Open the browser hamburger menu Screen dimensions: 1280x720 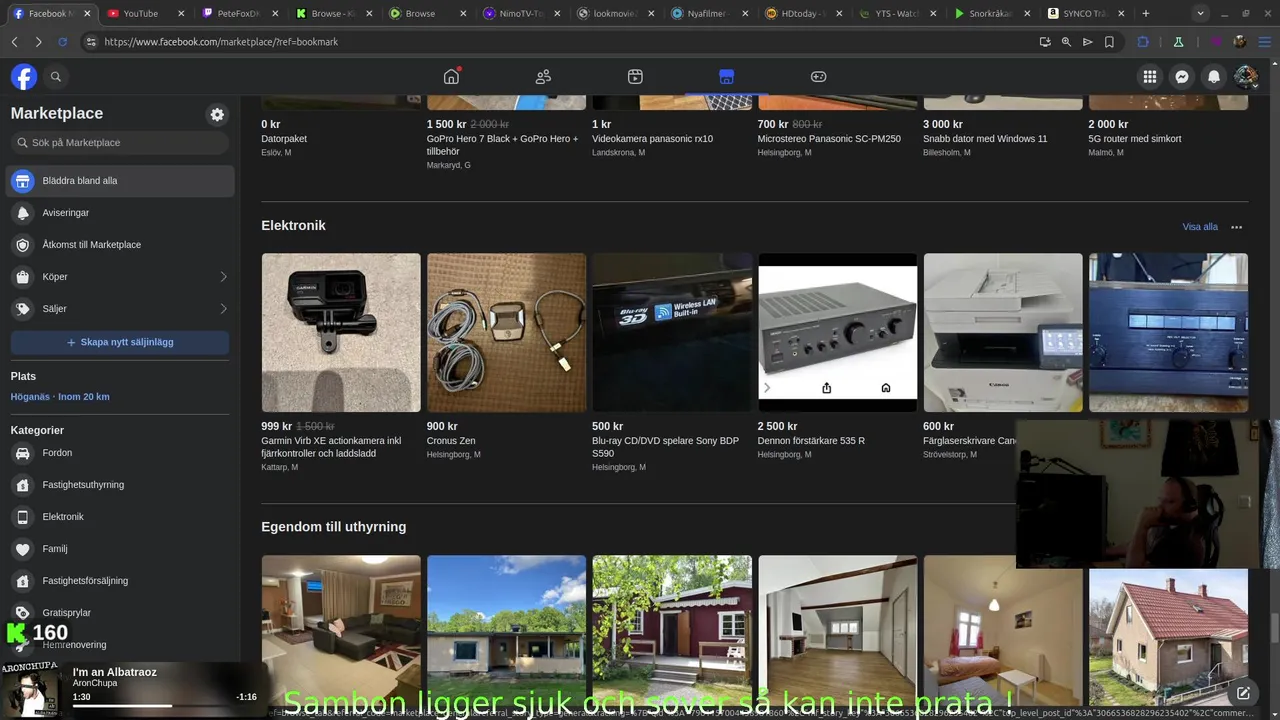pos(1265,42)
